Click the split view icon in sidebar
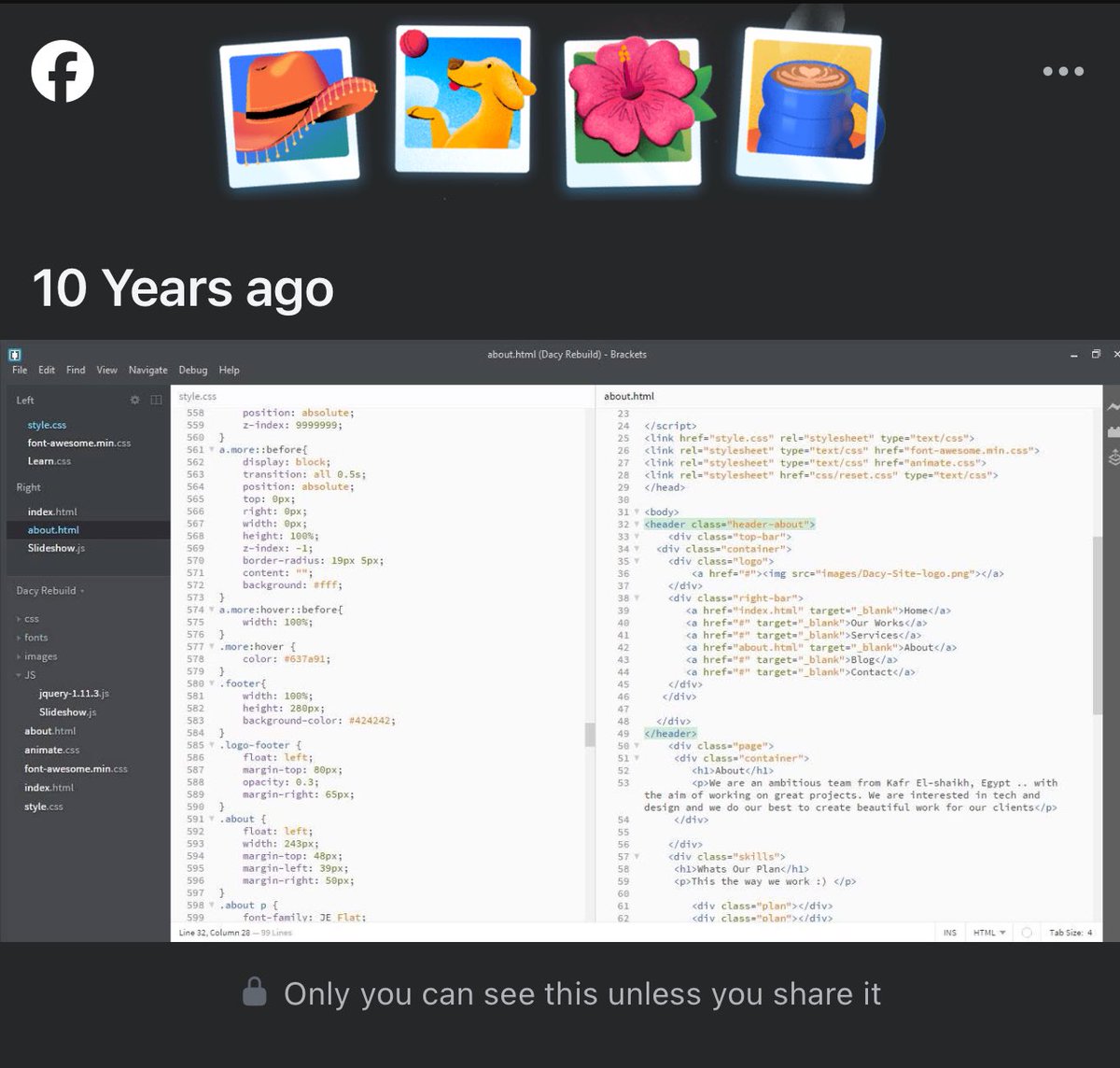The width and height of the screenshot is (1120, 1068). pos(156,400)
